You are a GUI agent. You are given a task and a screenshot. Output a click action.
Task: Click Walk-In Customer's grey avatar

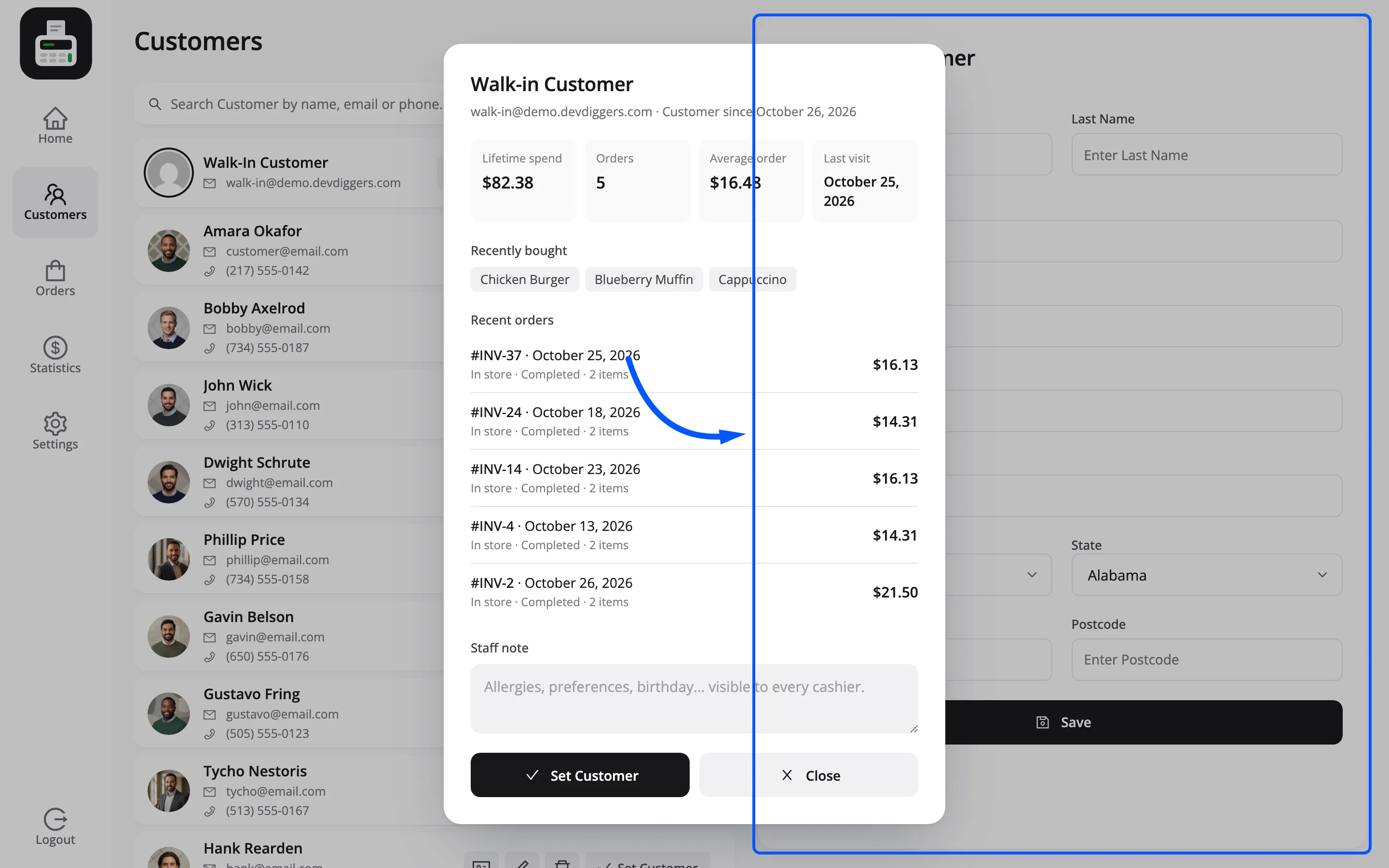tap(168, 172)
